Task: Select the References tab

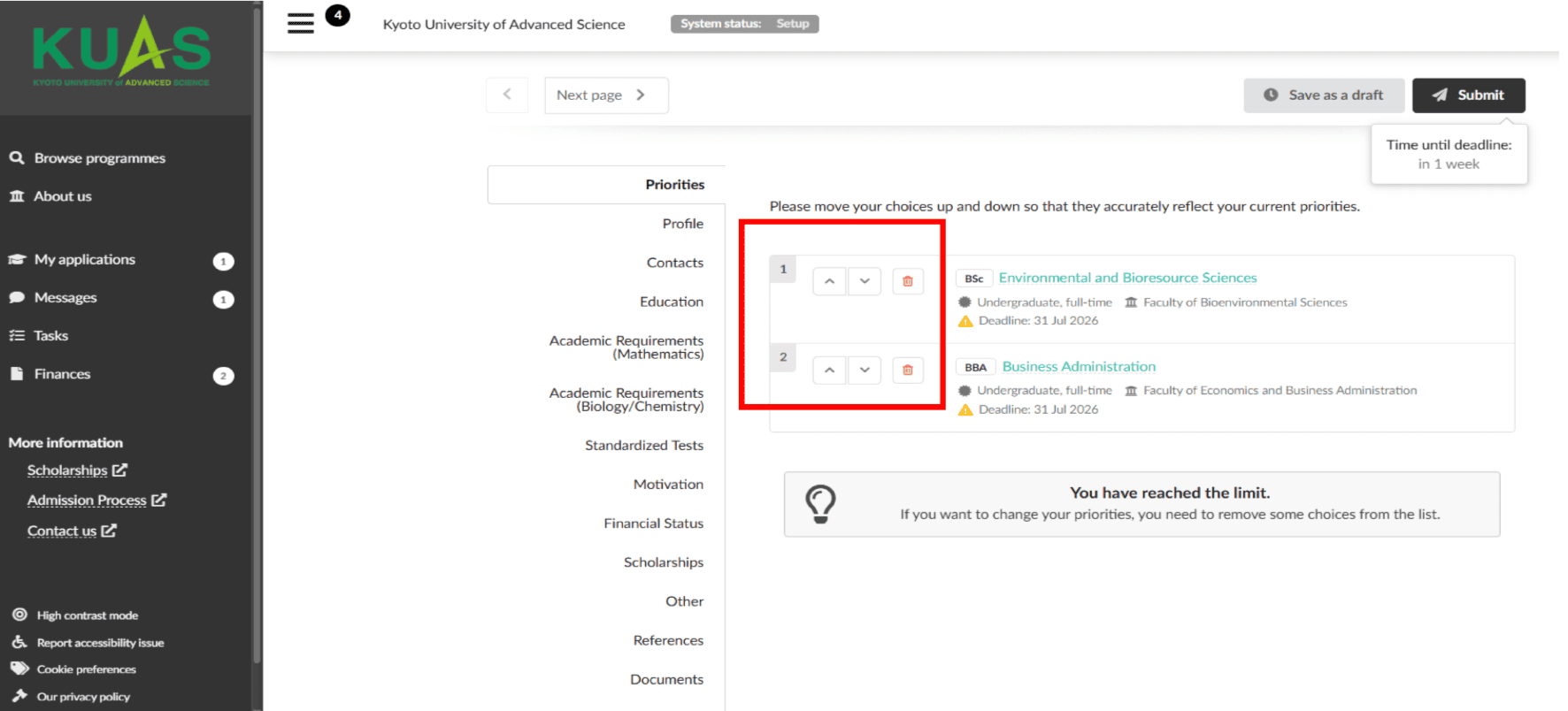Action: click(x=668, y=639)
